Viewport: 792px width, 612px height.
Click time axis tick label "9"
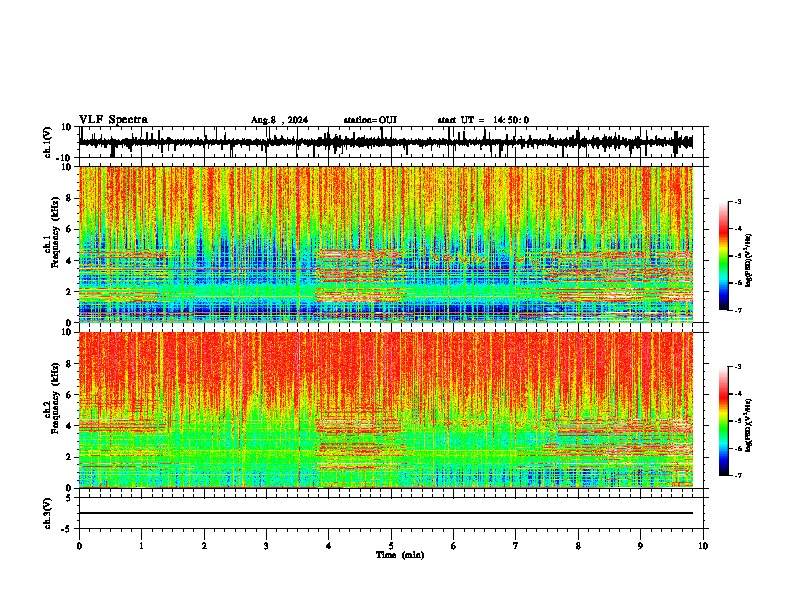tap(640, 546)
